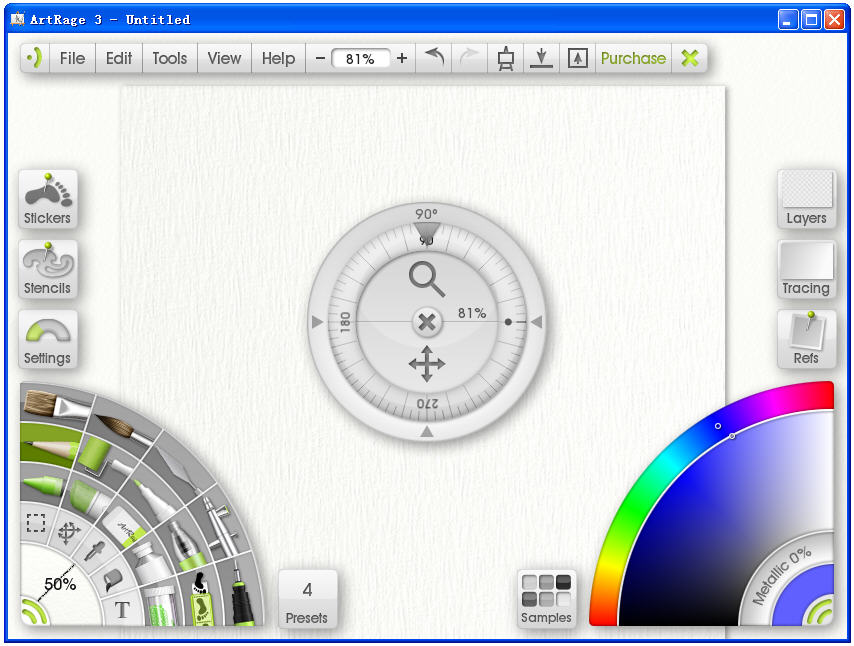This screenshot has height=646, width=854.
Task: Toggle the Stickers panel
Action: 48,199
